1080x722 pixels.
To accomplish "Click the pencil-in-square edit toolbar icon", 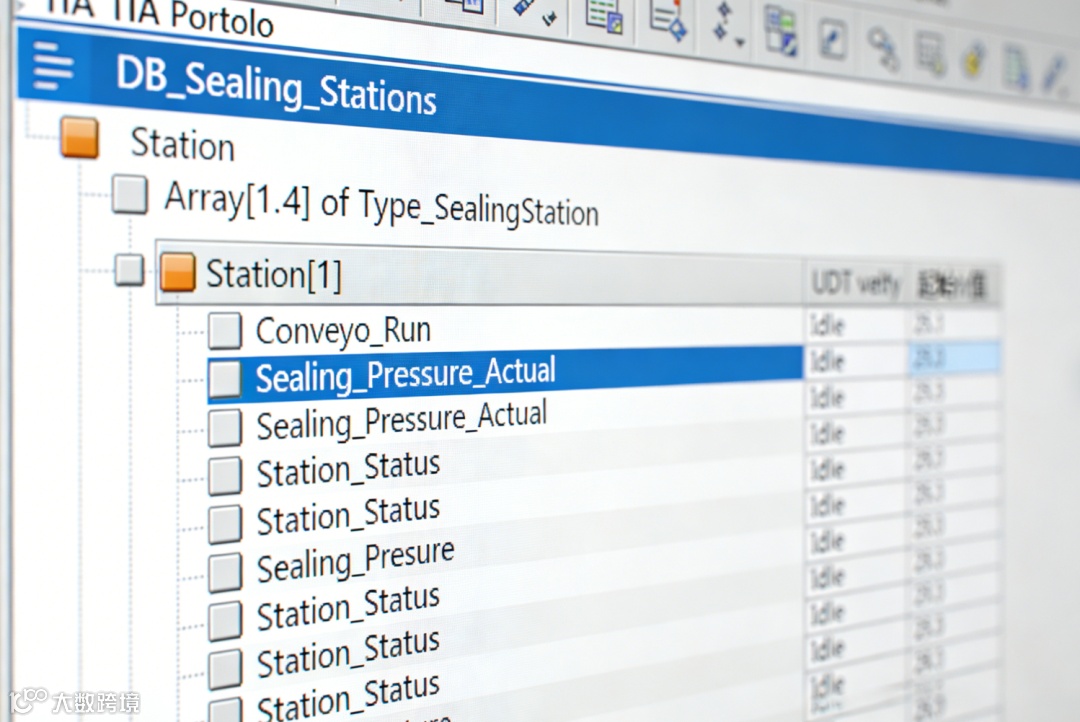I will point(831,39).
